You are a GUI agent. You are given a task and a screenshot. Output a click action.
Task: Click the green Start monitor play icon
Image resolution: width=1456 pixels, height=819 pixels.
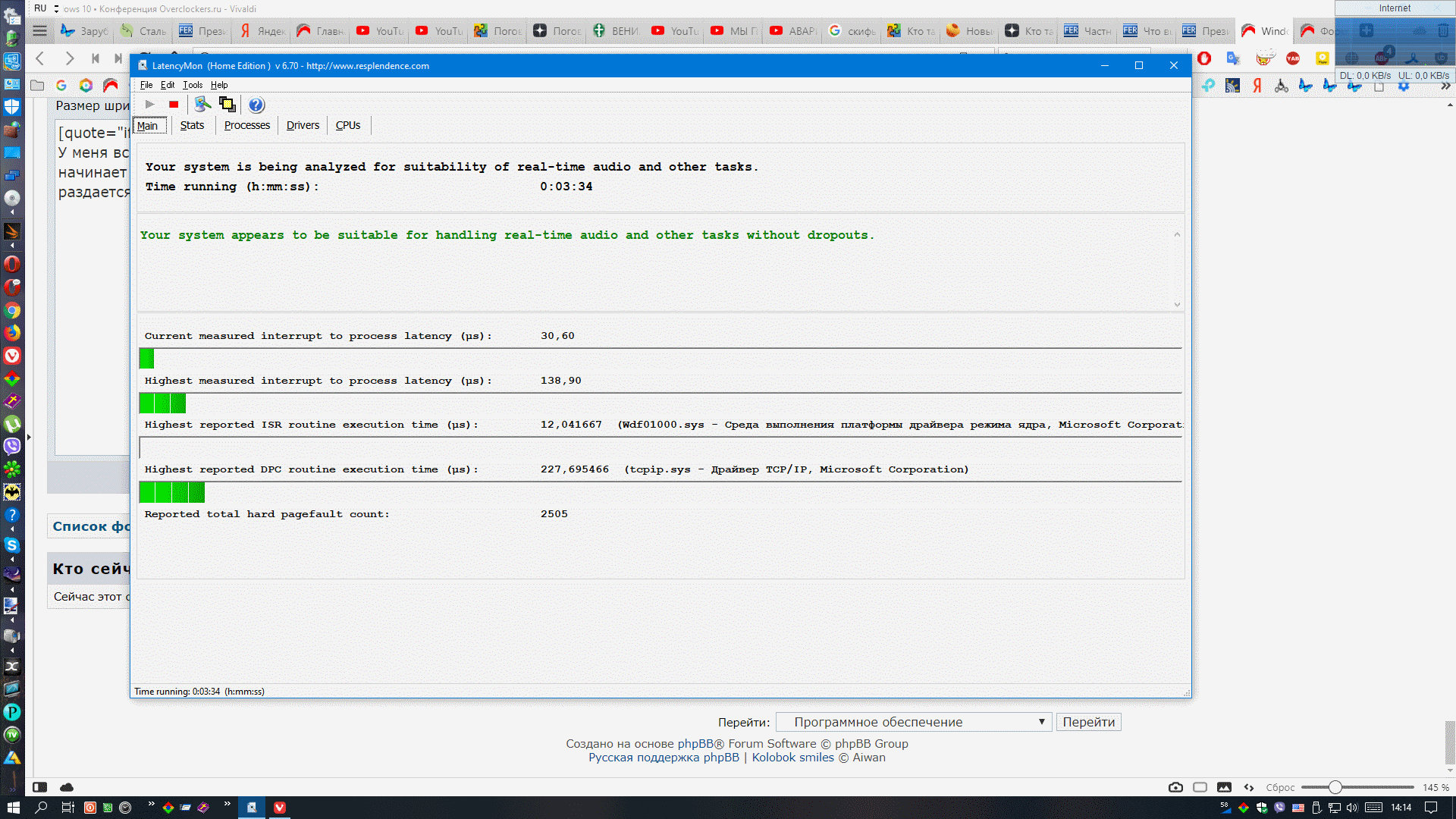tap(149, 105)
